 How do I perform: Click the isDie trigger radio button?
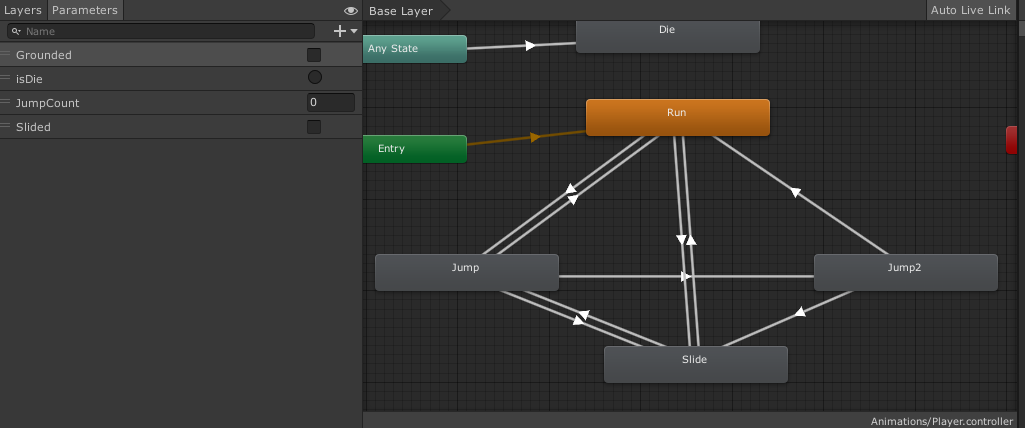tap(314, 78)
